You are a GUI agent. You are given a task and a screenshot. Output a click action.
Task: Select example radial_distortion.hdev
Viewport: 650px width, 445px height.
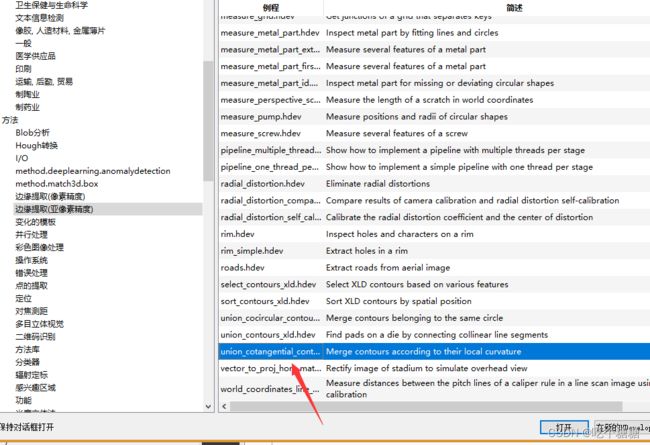tap(434, 184)
